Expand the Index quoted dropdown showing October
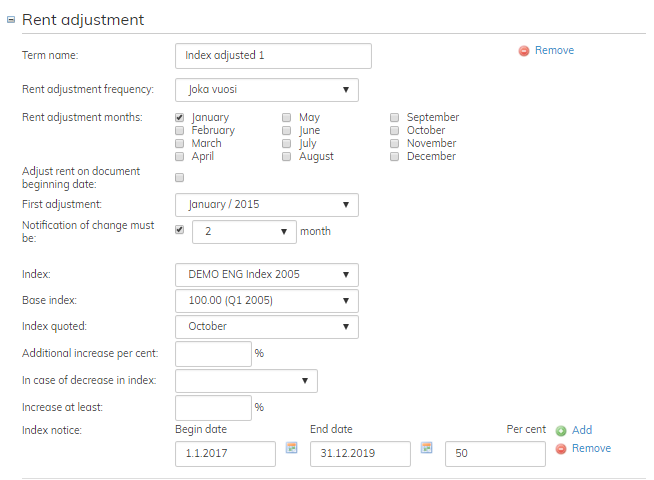The image size is (654, 480). pyautogui.click(x=266, y=327)
